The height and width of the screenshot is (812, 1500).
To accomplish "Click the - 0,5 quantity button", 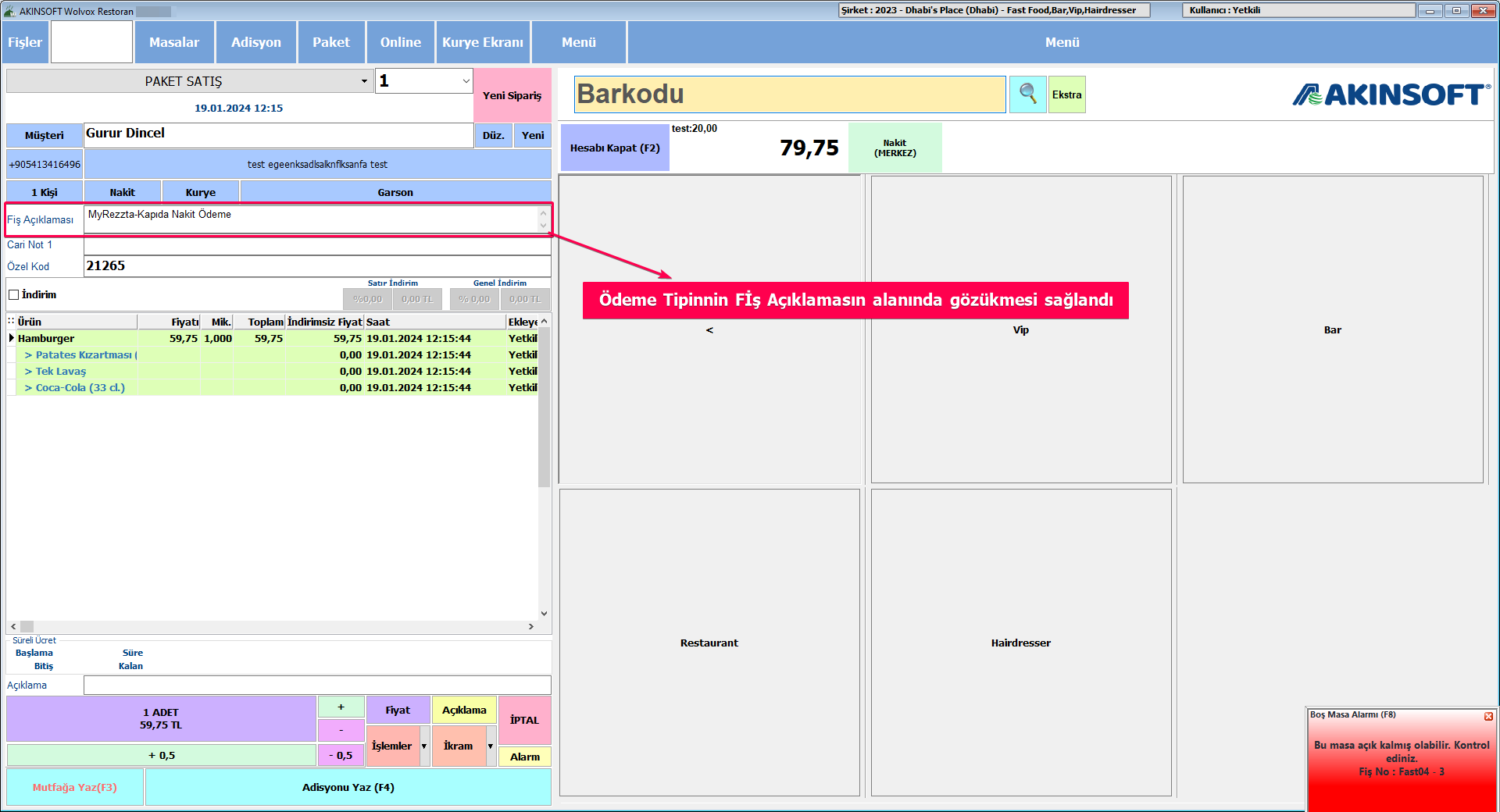I will 341,755.
